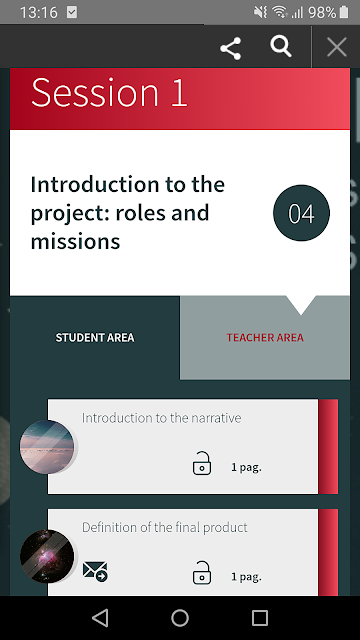
Task: Tap the nebula thumbnail for Definition of final product
Action: (x=47, y=556)
